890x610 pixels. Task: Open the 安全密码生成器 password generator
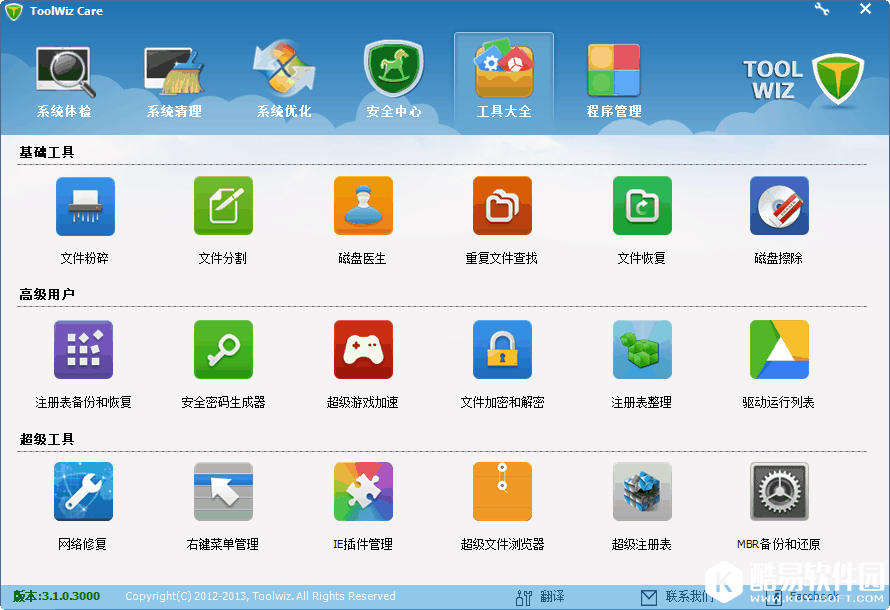[223, 350]
